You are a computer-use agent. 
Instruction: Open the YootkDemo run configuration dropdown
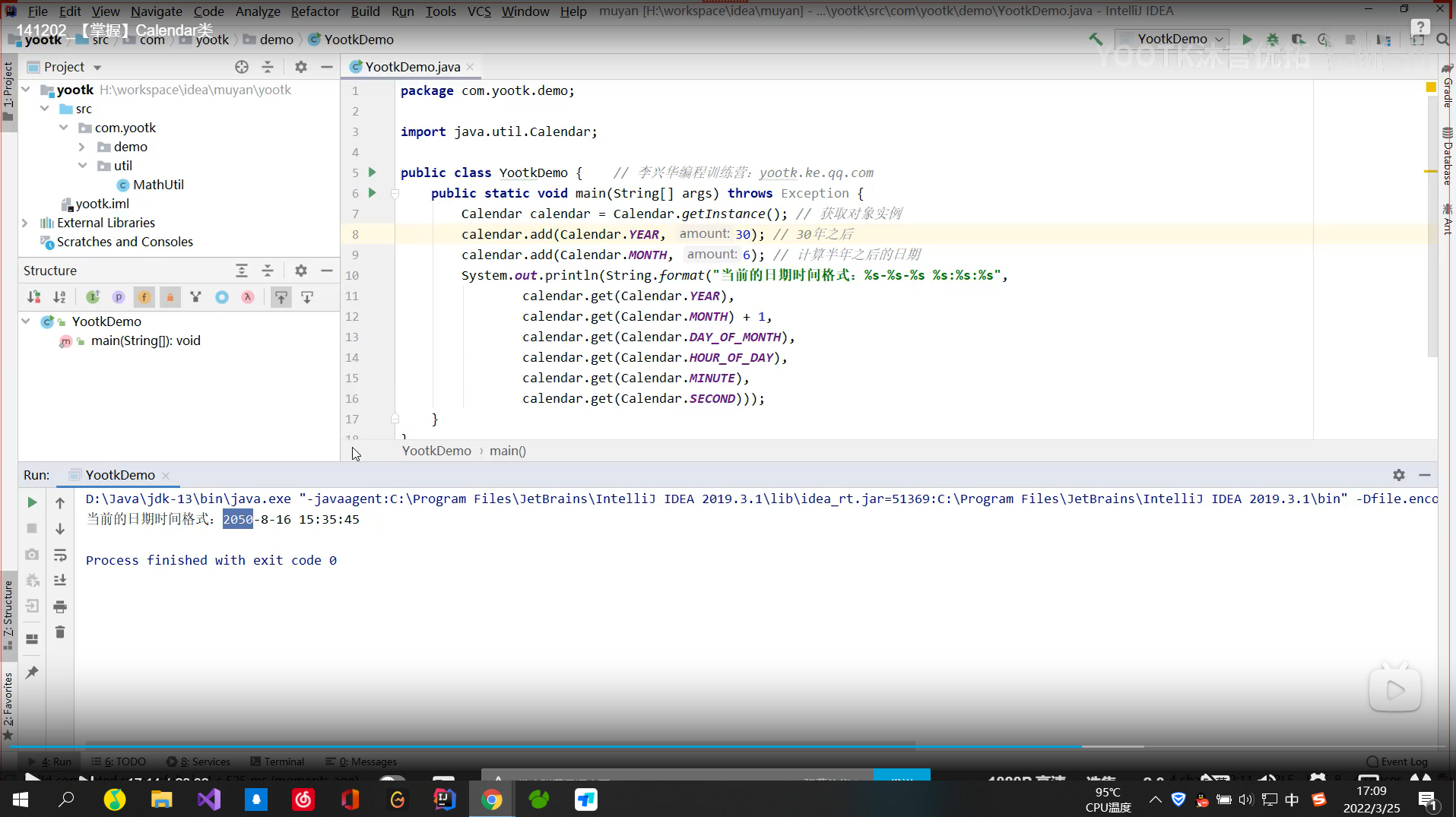pyautogui.click(x=1173, y=39)
